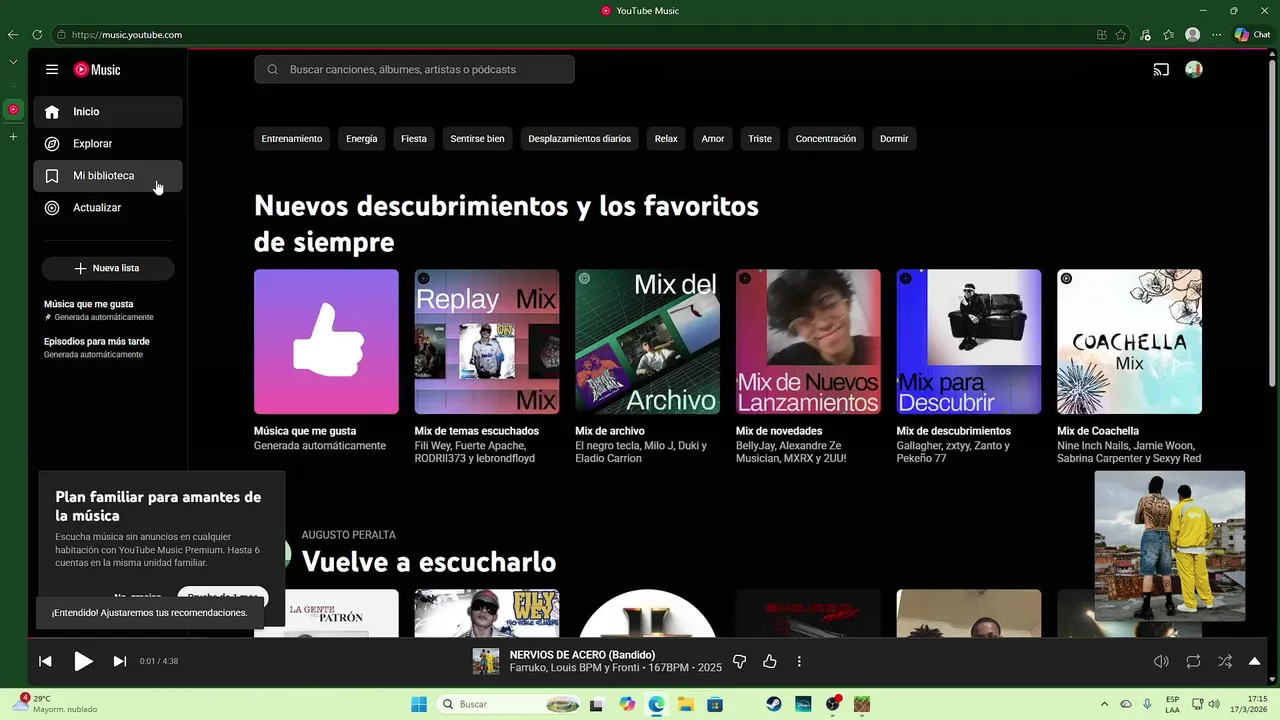Open Explorar in sidebar
Image resolution: width=1280 pixels, height=720 pixels.
[108, 144]
